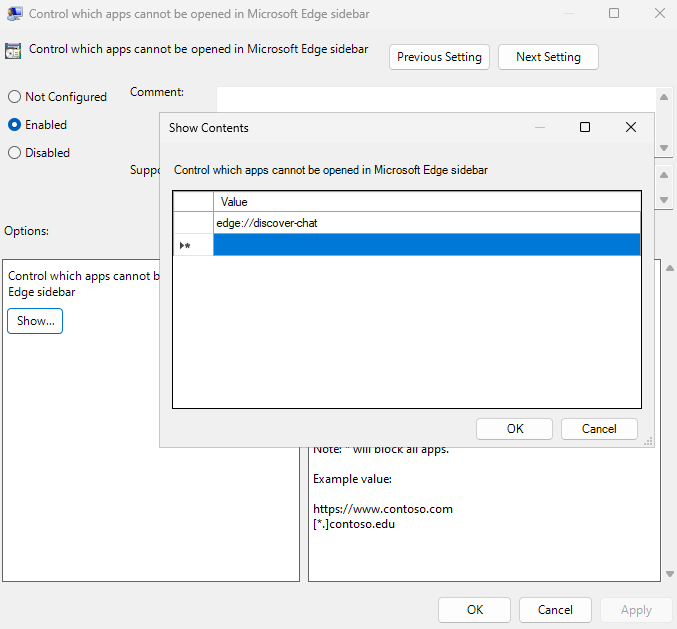
Task: Click the [*.]contoso.edu example text
Action: coord(354,524)
